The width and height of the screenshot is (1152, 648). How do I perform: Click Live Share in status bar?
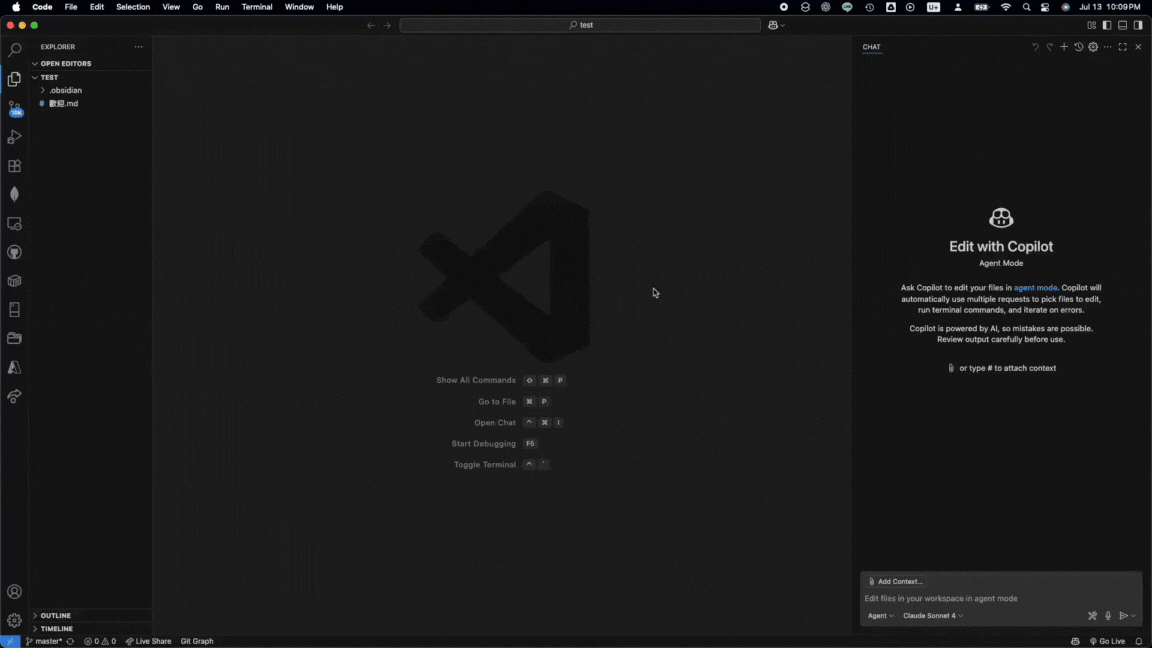tap(148, 641)
